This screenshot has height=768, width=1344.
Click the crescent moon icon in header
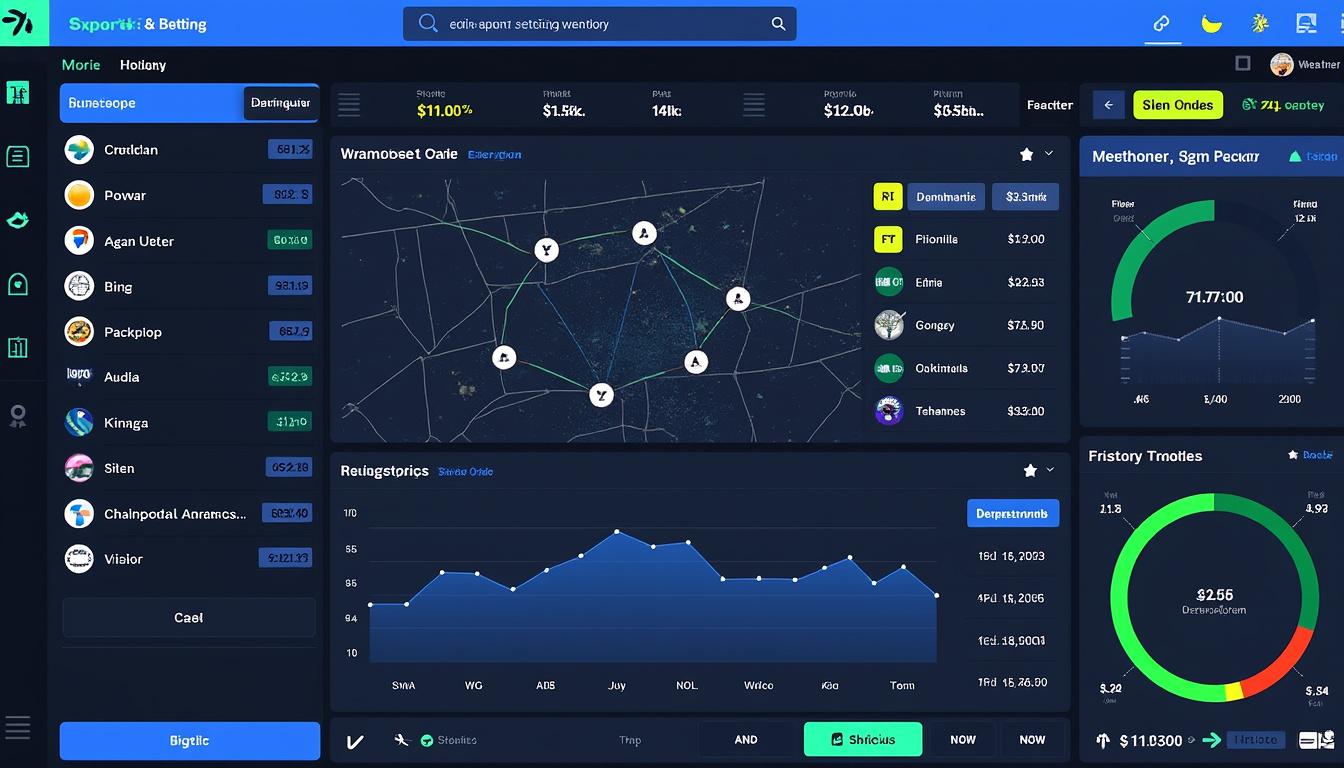(x=1212, y=24)
